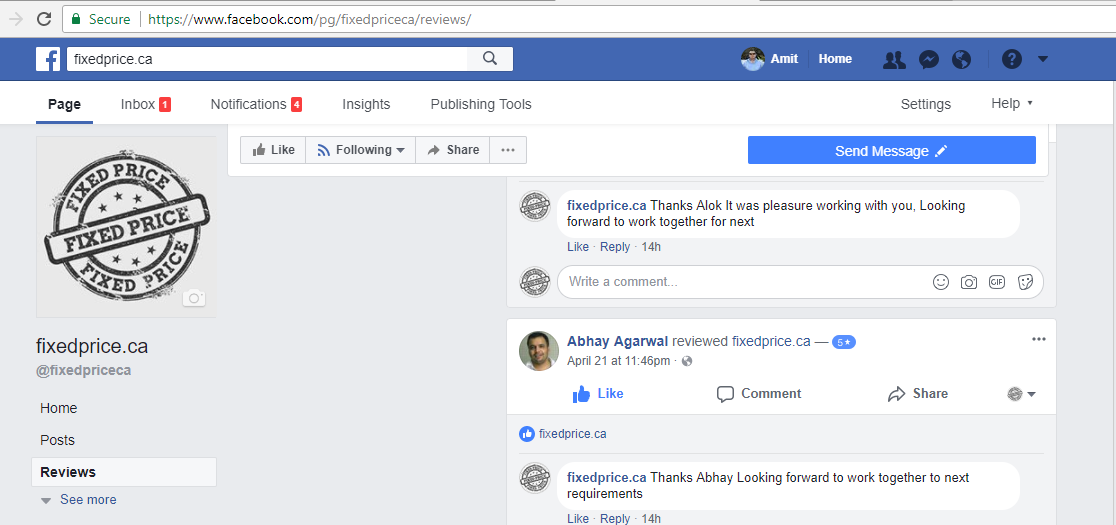Expand See more in the left sidebar
The image size is (1116, 525).
pos(79,500)
